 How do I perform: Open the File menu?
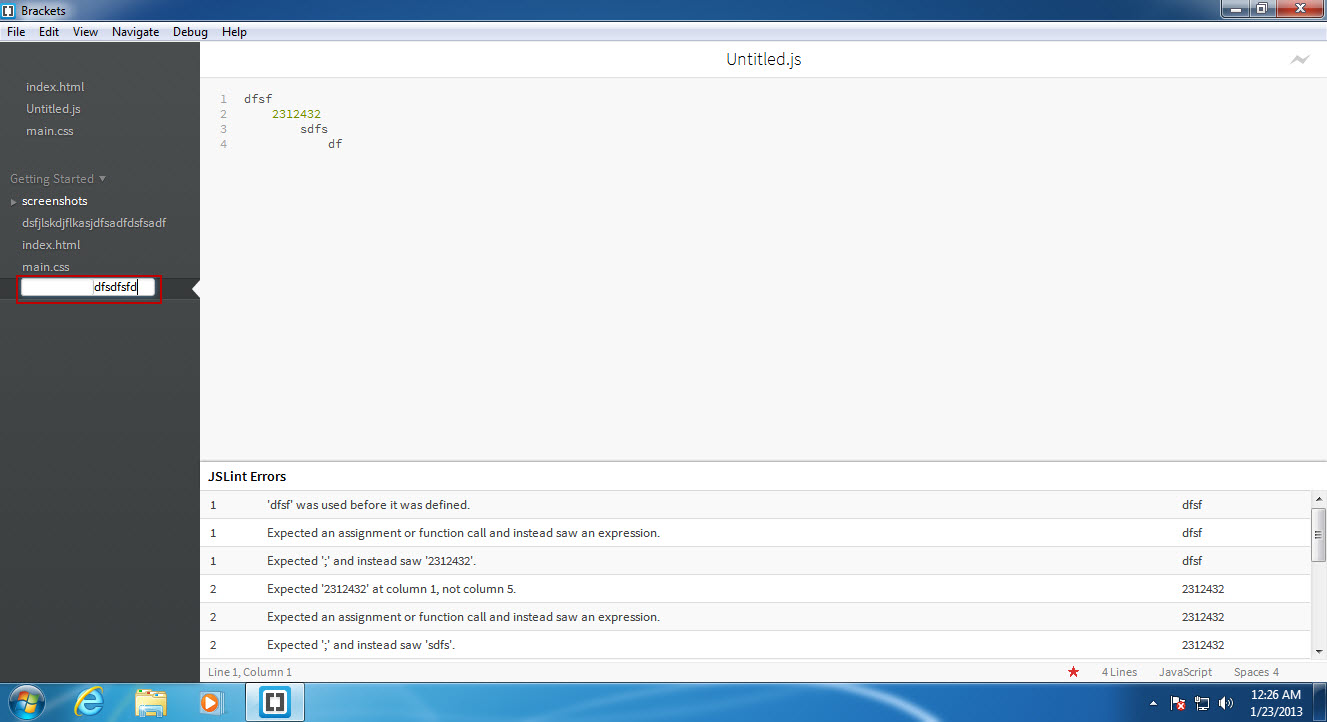pos(16,32)
